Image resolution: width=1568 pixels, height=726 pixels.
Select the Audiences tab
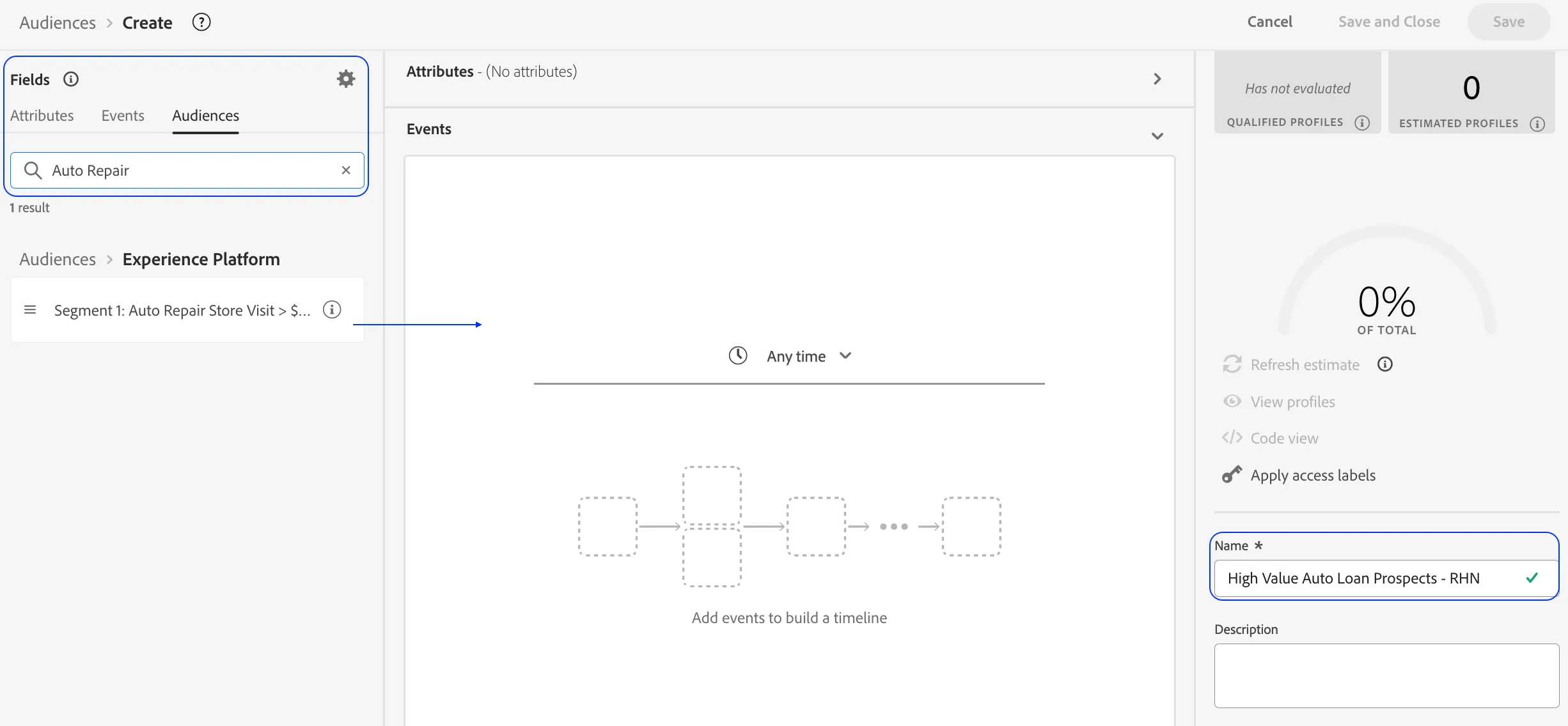(205, 116)
